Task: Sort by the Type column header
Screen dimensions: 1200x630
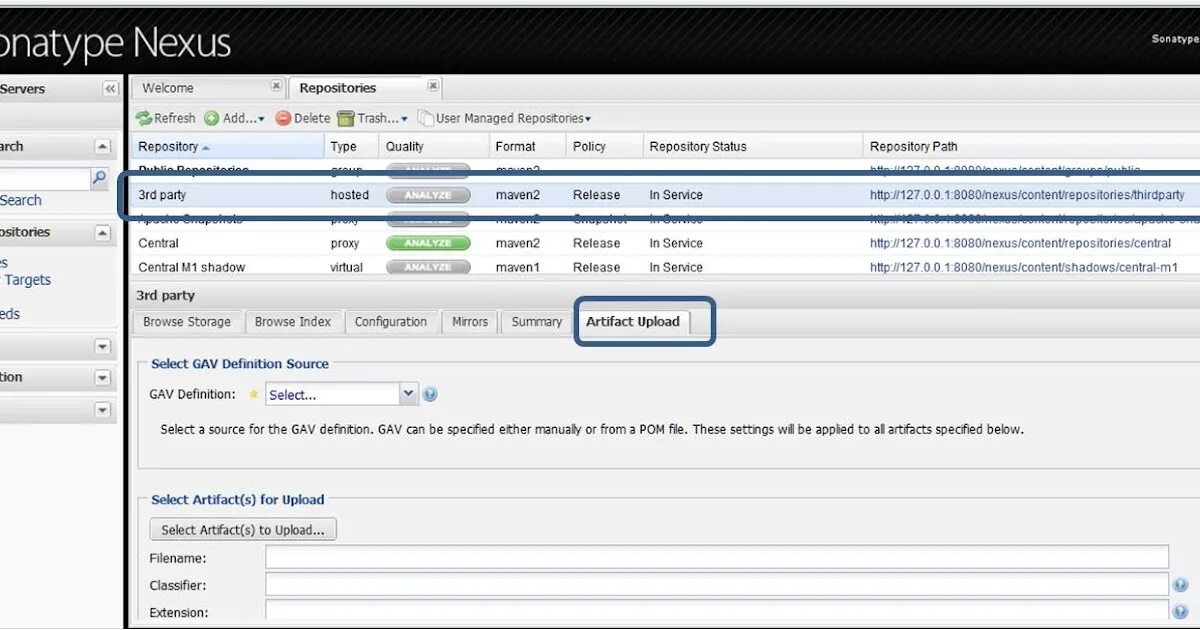Action: coord(352,146)
